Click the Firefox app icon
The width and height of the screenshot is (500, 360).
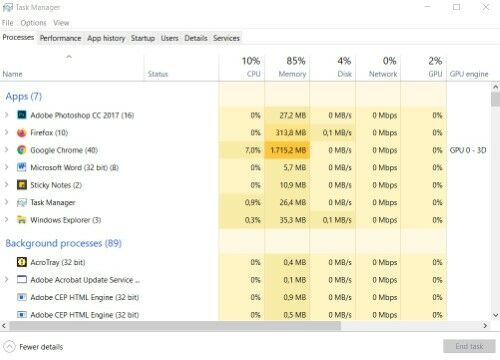pos(22,133)
